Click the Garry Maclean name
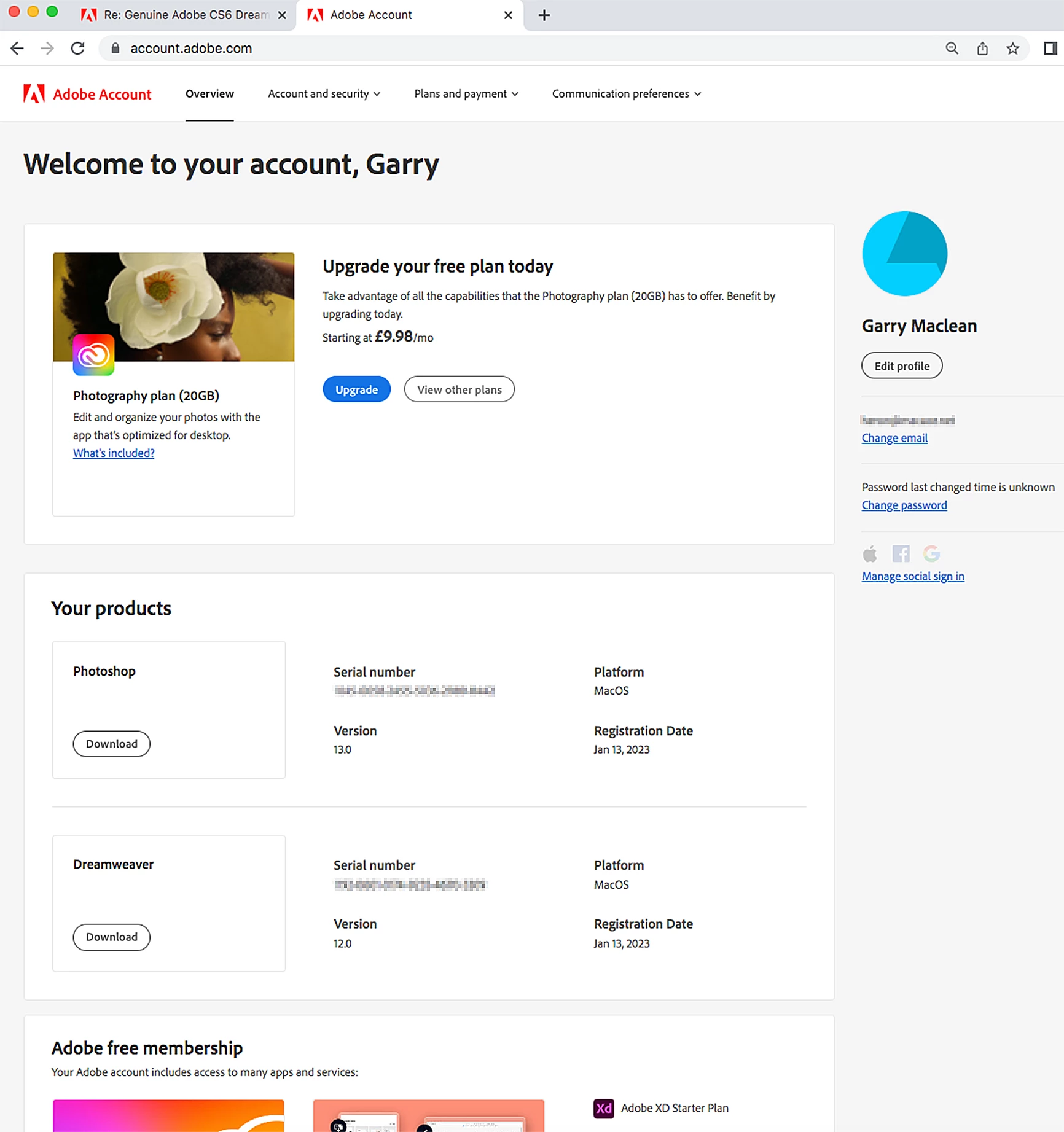Viewport: 1064px width, 1132px height. pyautogui.click(x=919, y=326)
